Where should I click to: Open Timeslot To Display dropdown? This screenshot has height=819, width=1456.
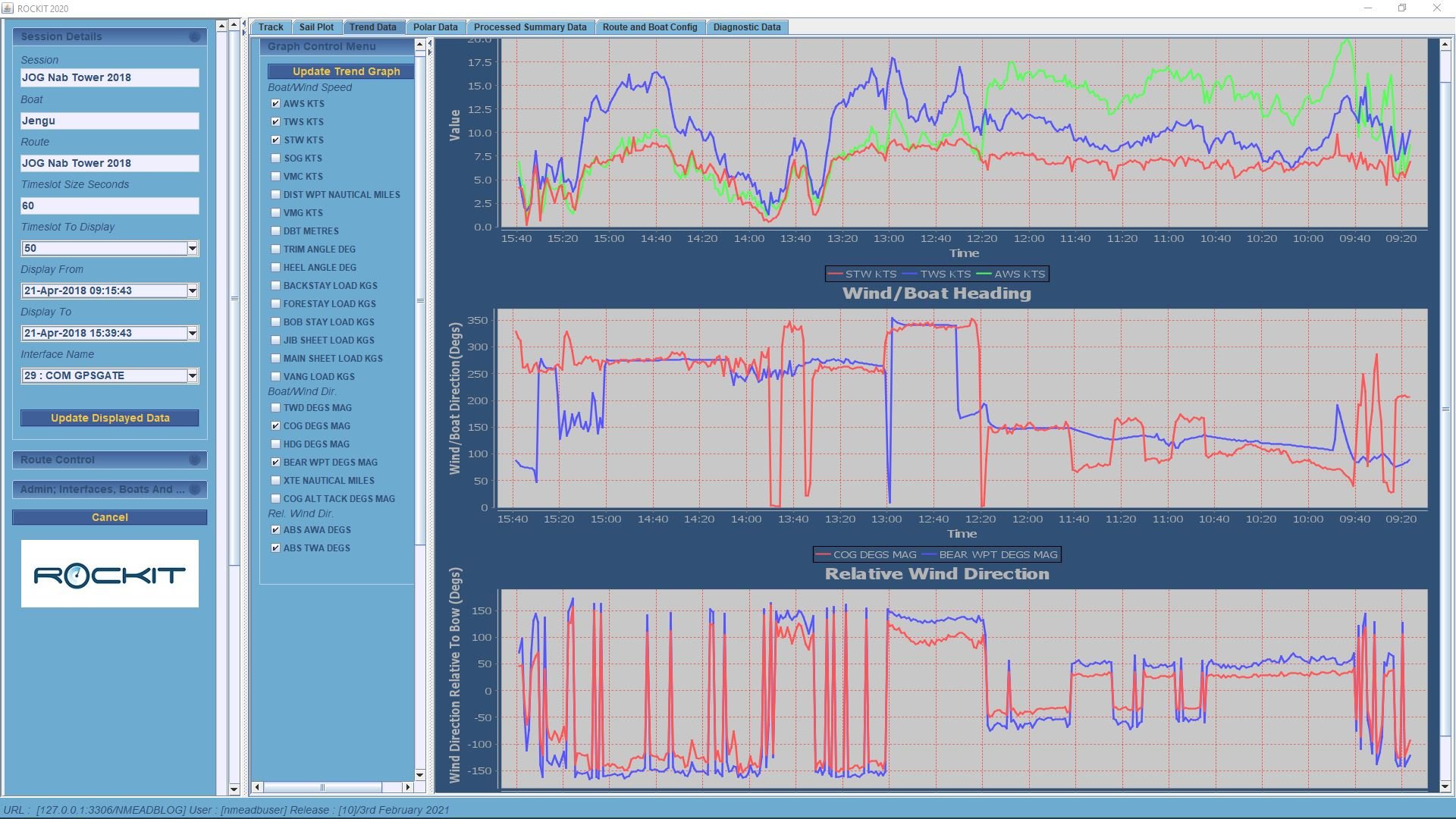[x=192, y=248]
